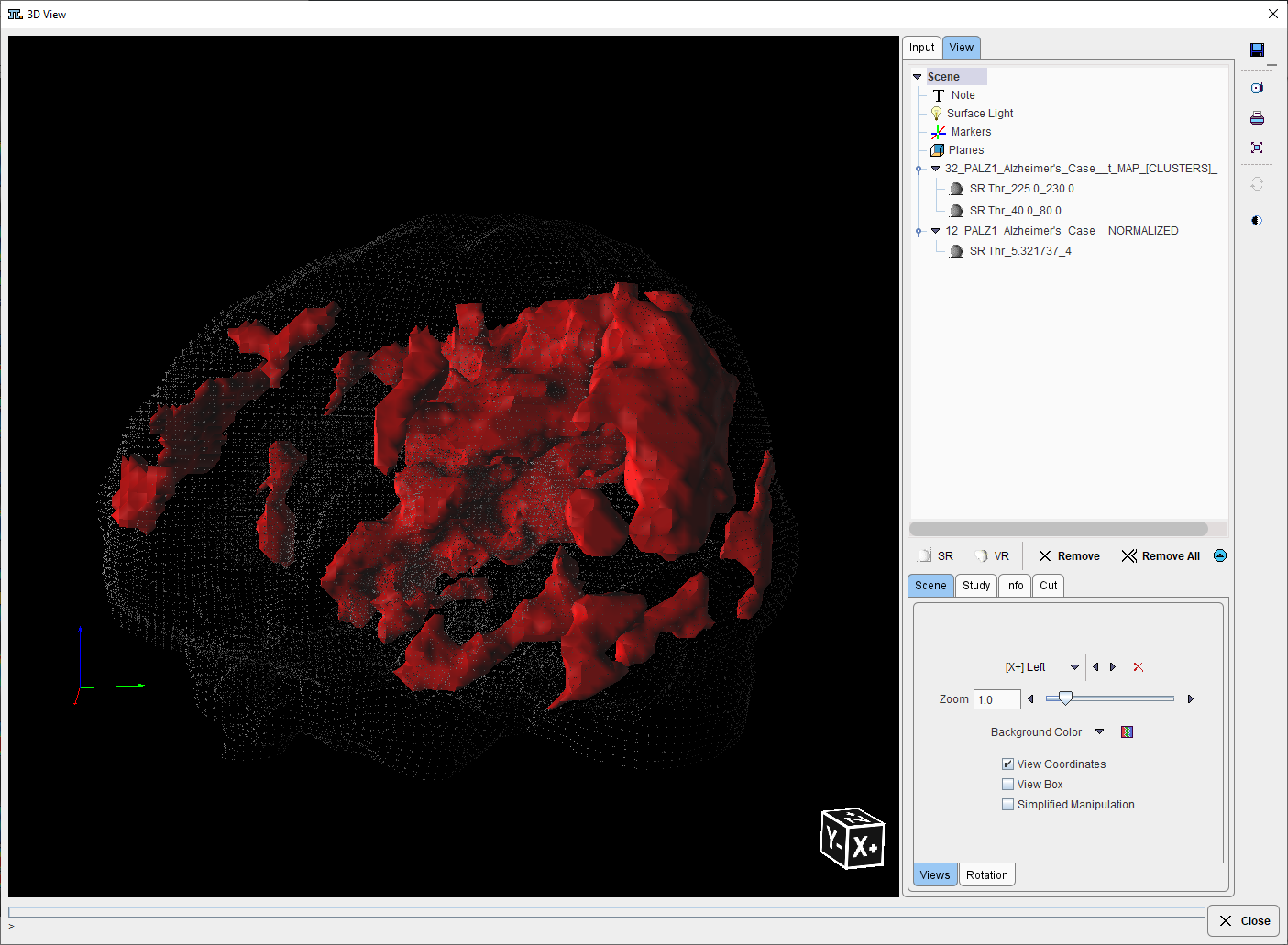The width and height of the screenshot is (1288, 945).
Task: Select SR Thr_225.0_230.0 tree row
Action: pos(1022,189)
